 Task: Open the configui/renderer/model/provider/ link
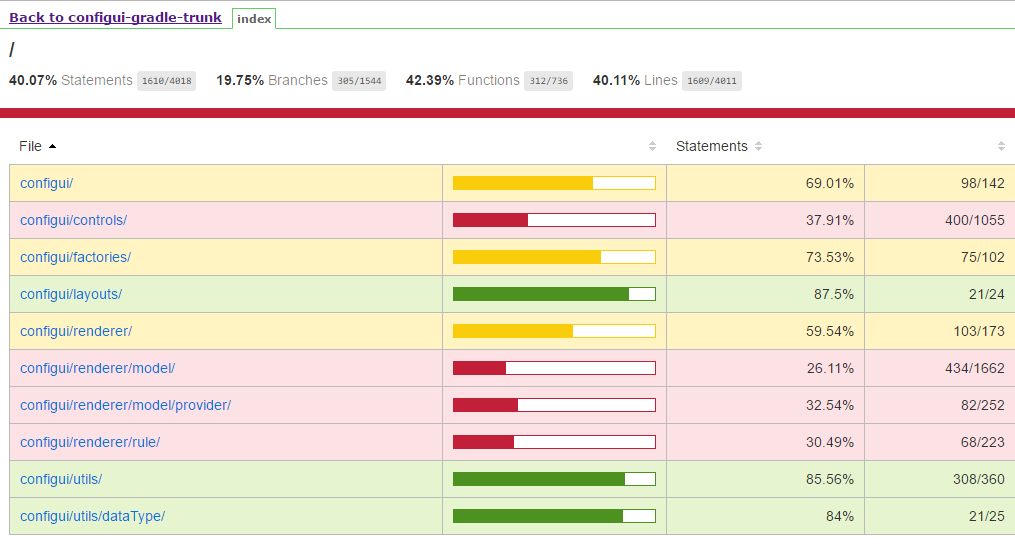tap(125, 405)
